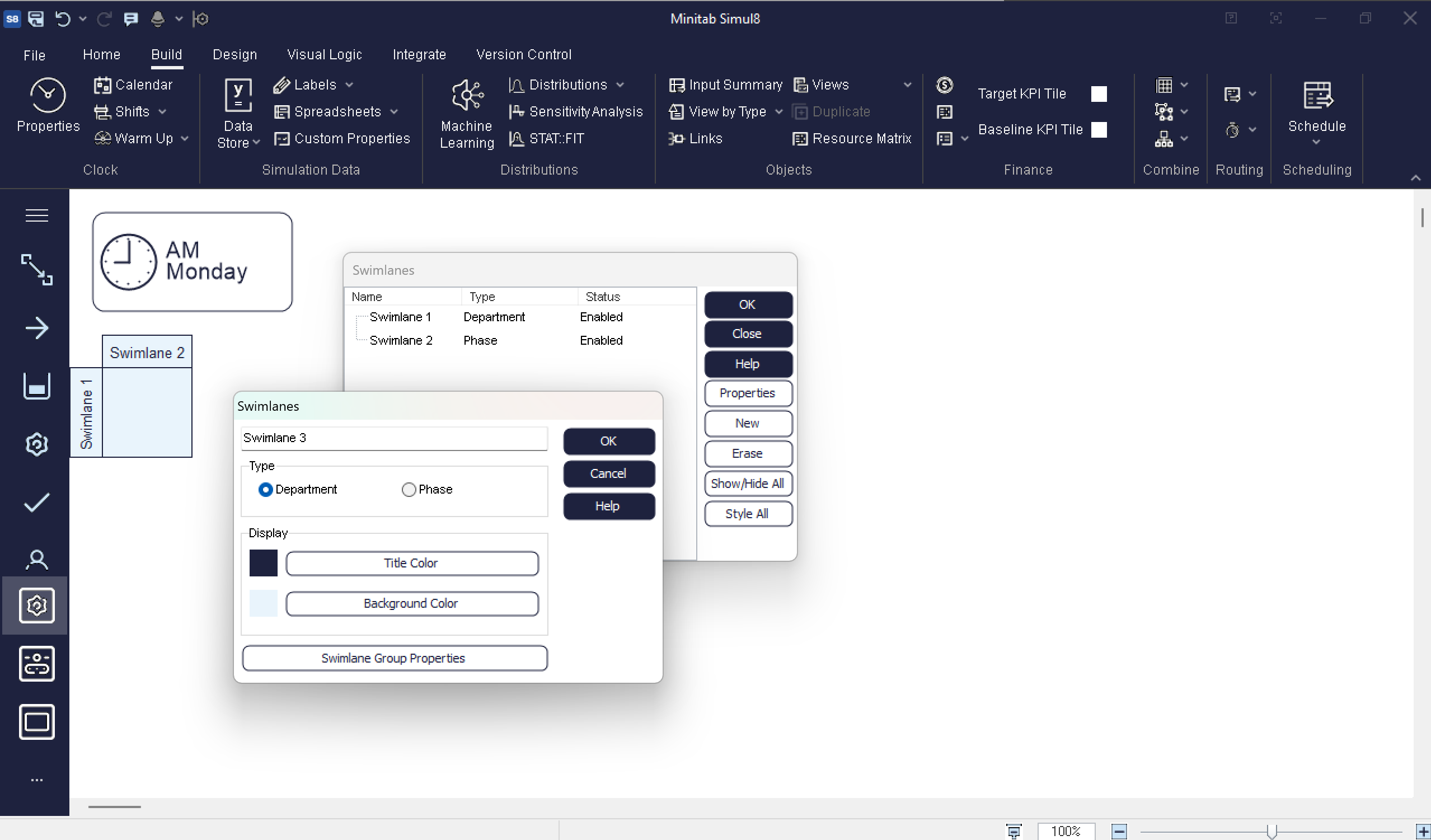Image resolution: width=1431 pixels, height=840 pixels.
Task: Open the Links tool in the Objects group
Action: tap(696, 138)
